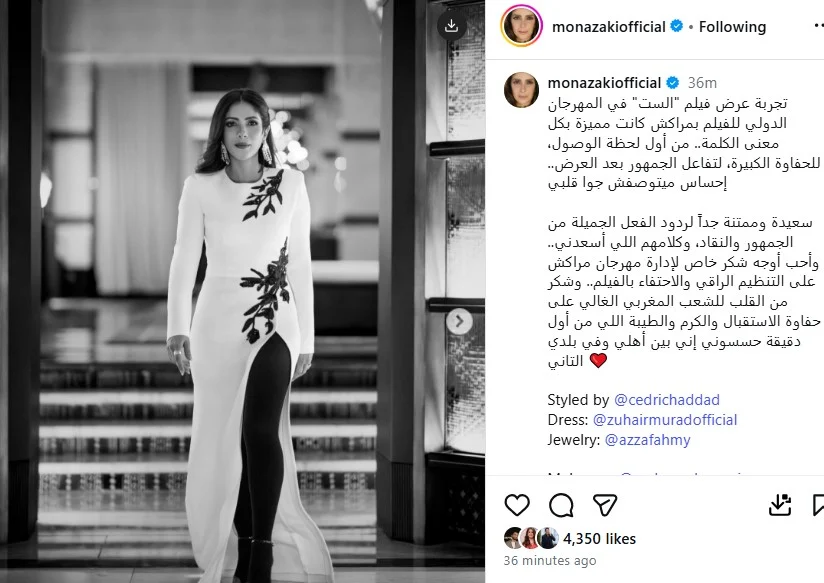Save post with bookmark icon
Image resolution: width=824 pixels, height=583 pixels.
(818, 505)
